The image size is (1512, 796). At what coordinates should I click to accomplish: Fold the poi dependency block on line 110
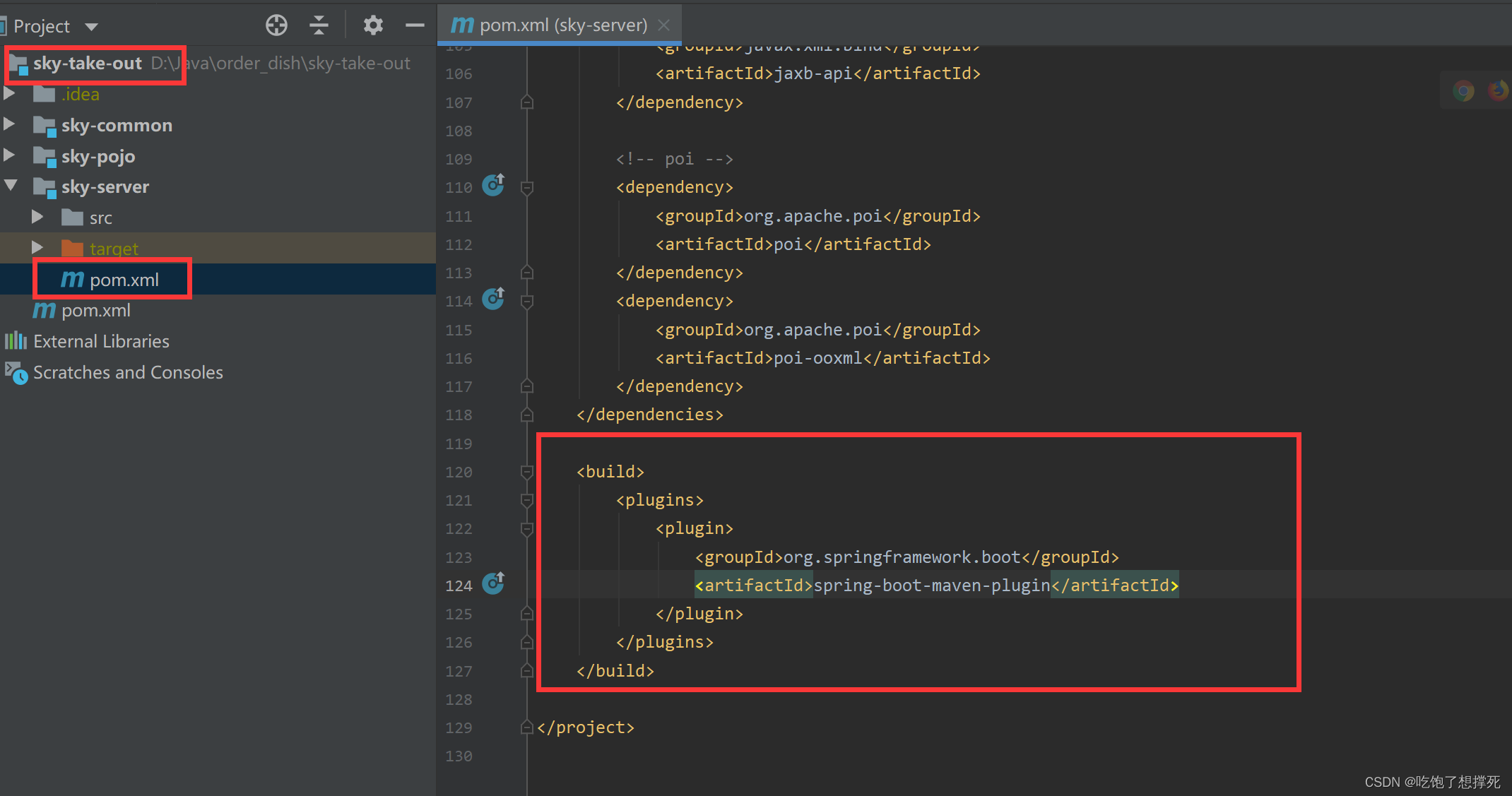tap(526, 187)
